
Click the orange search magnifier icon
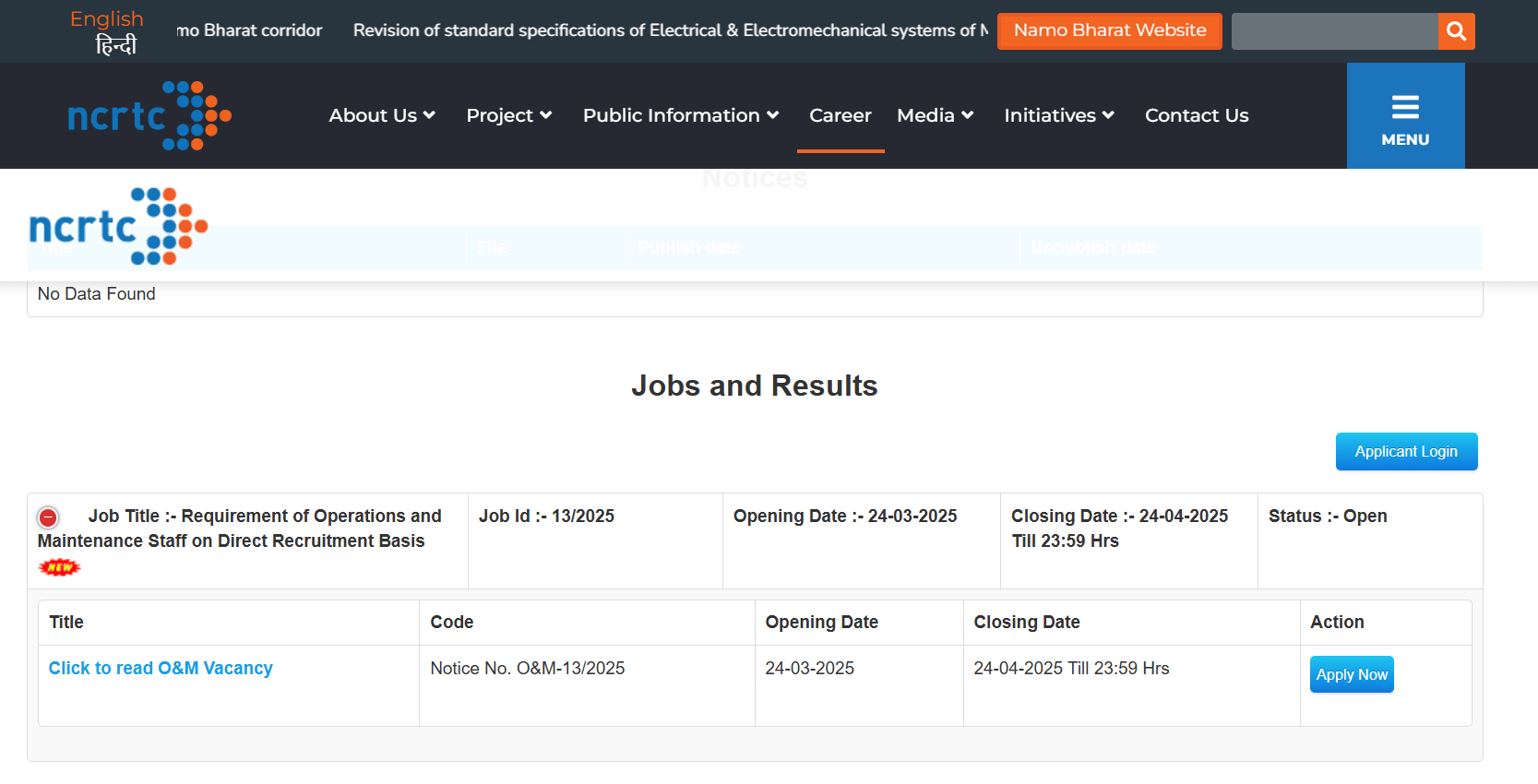[x=1456, y=31]
